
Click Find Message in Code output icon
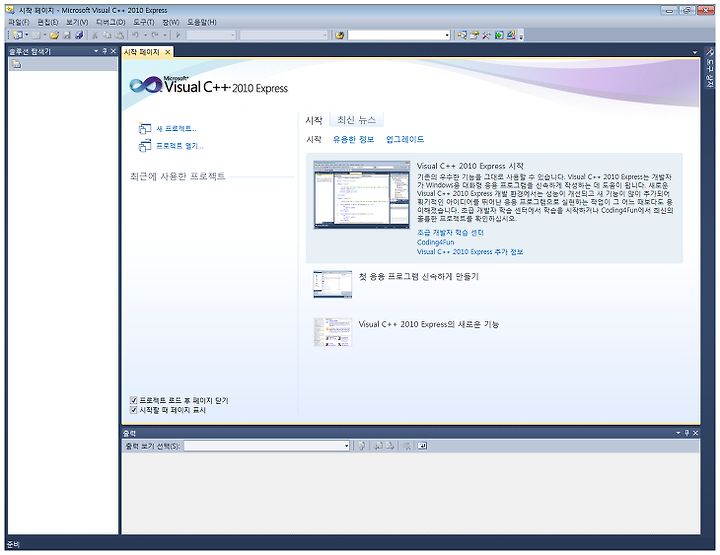(362, 446)
